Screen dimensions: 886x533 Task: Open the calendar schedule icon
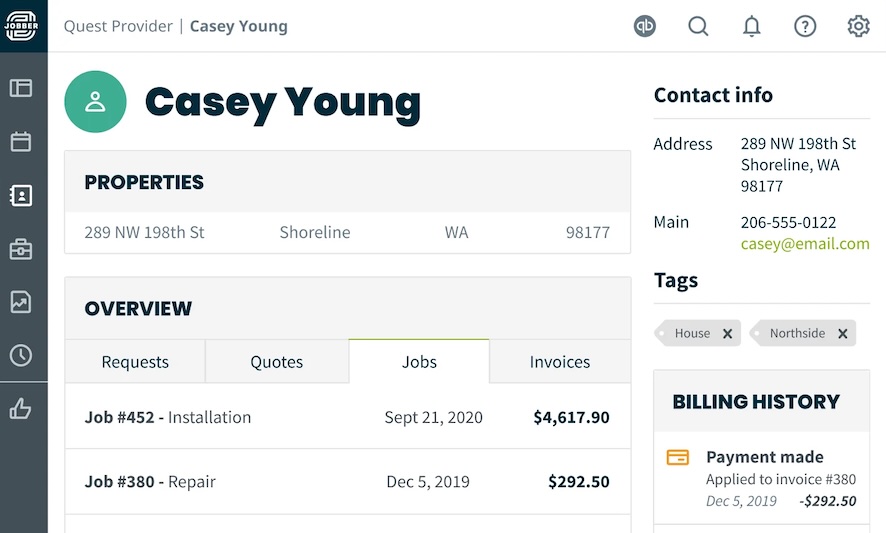21,141
